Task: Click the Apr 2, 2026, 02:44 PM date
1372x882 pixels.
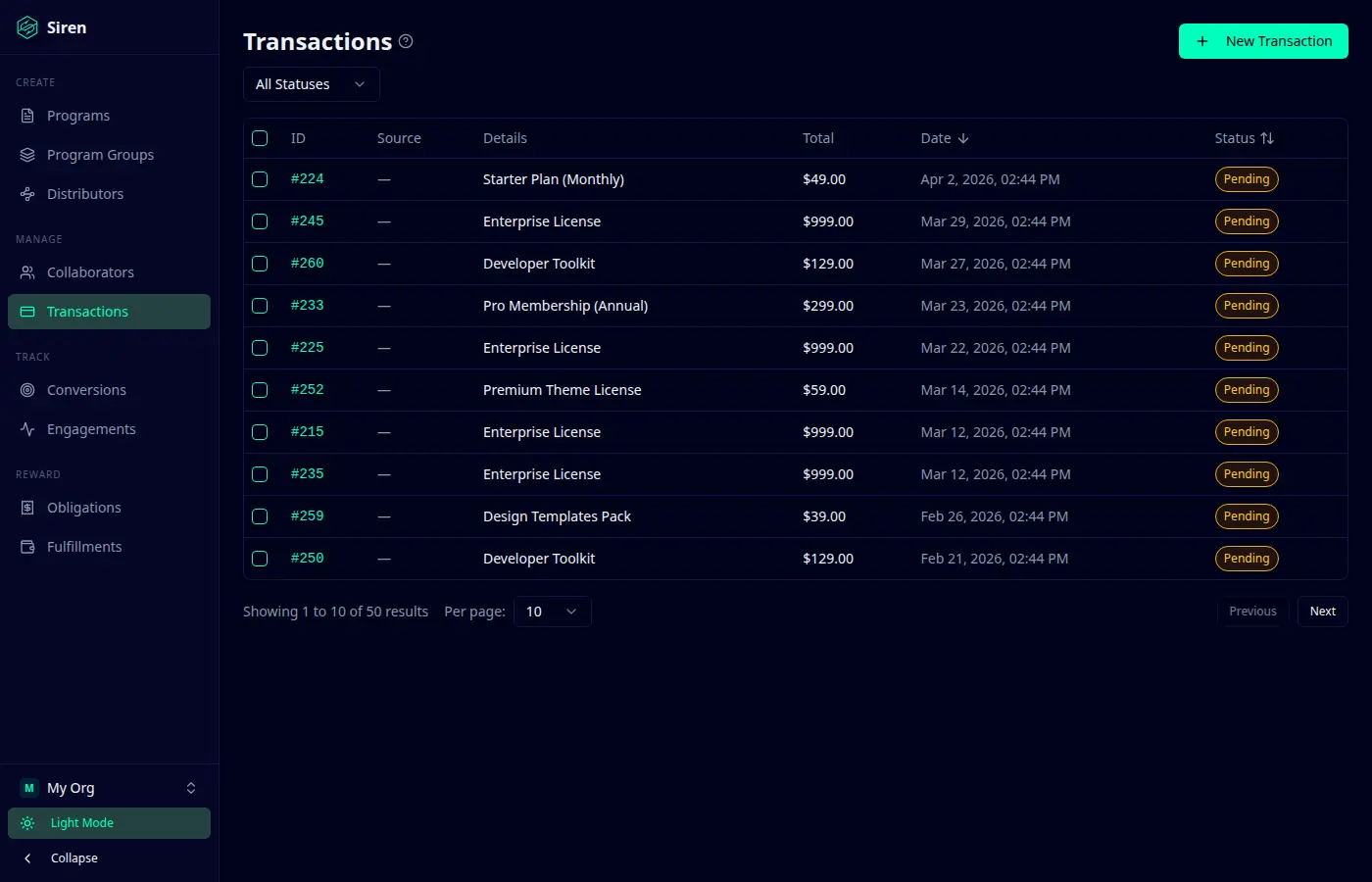Action: coord(990,179)
